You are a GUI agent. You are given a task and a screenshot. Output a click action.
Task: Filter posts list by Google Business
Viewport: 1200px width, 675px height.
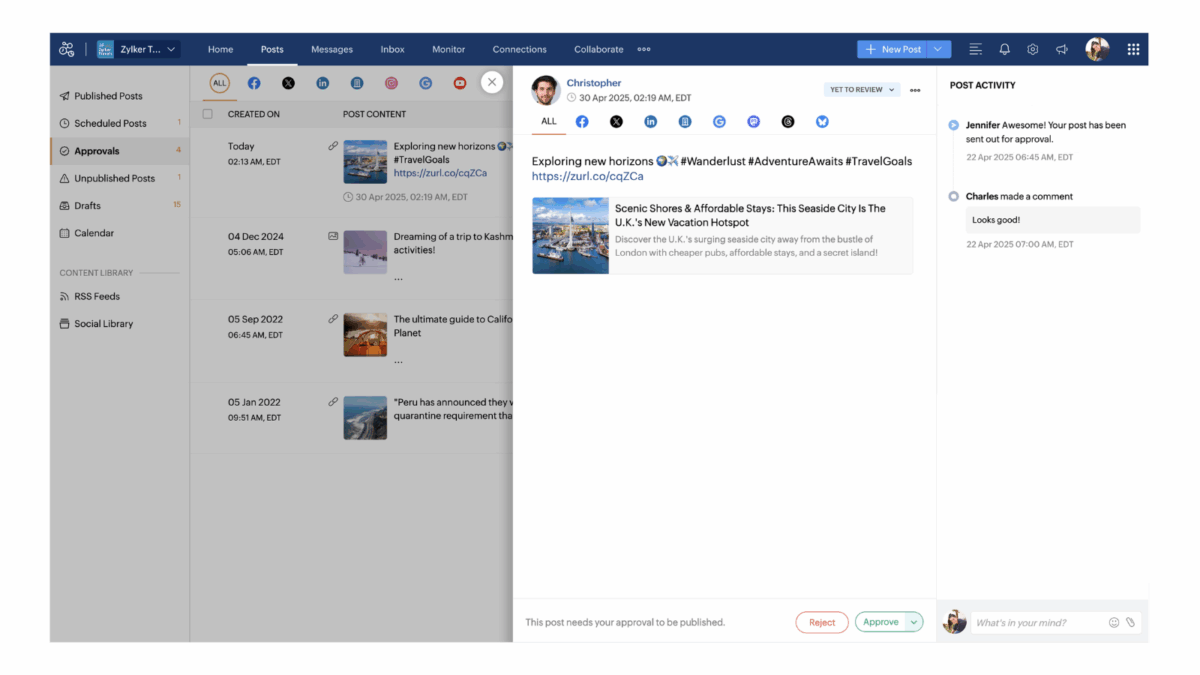click(425, 83)
